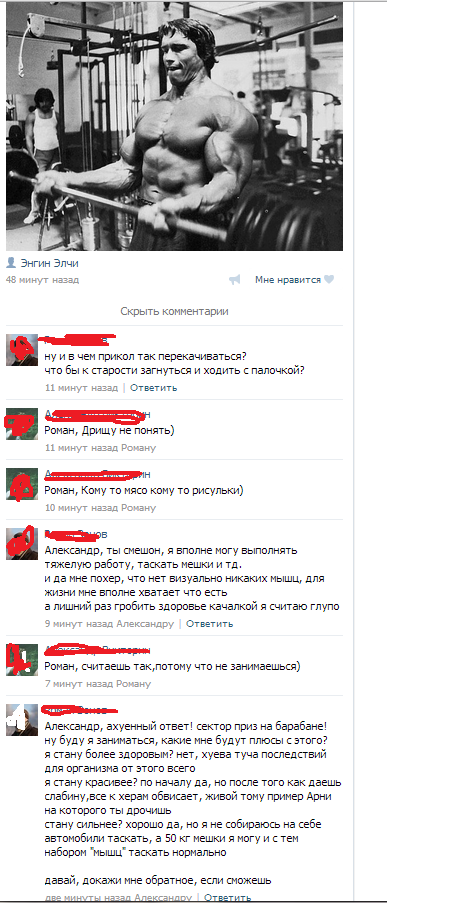Click Ответить under the 9 minutes ago comment
This screenshot has width=464, height=903.
coord(210,624)
